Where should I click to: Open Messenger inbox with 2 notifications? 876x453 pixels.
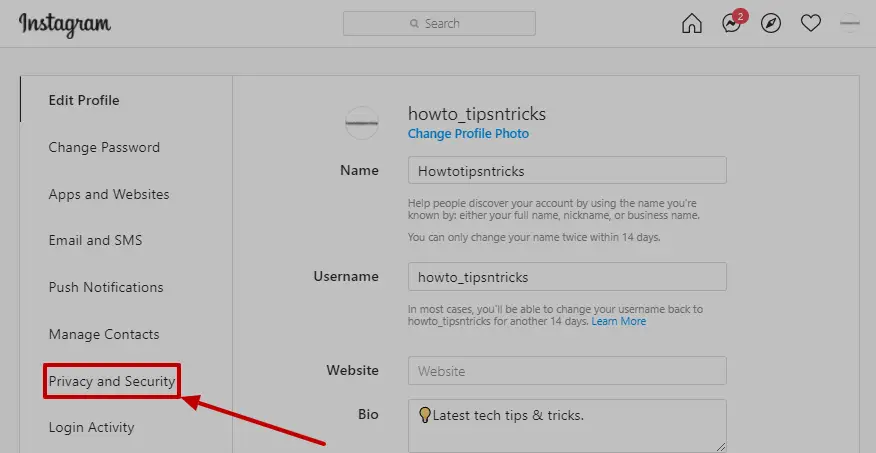click(732, 23)
